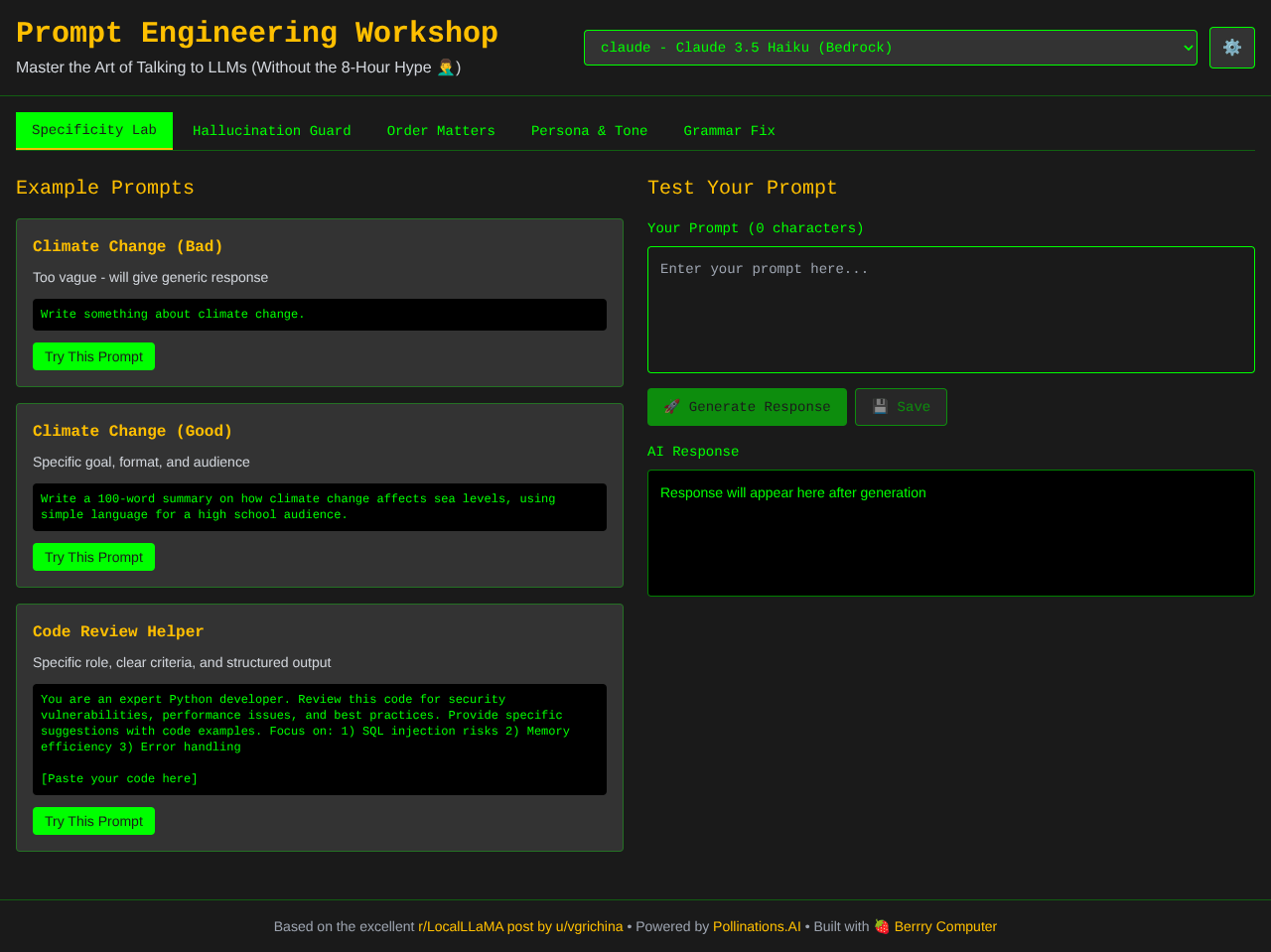Open the Order Matters tab
This screenshot has height=952, width=1271.
[441, 131]
